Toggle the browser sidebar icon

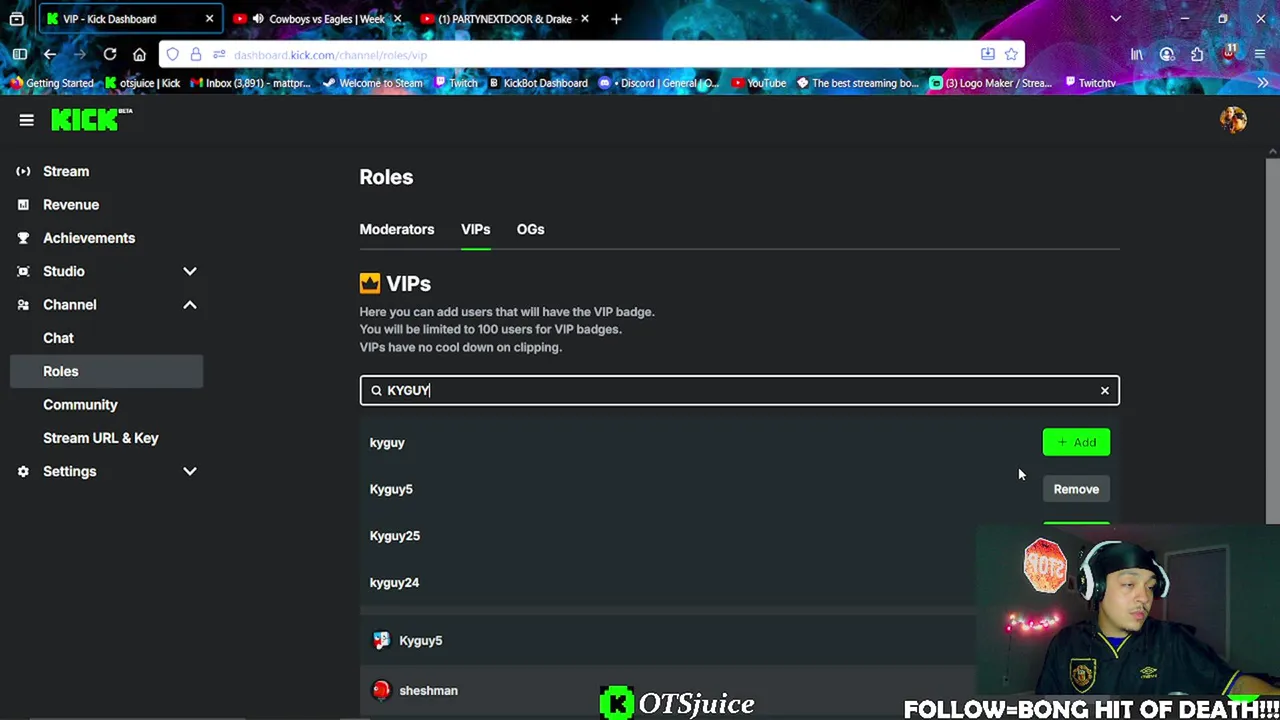tap(20, 54)
